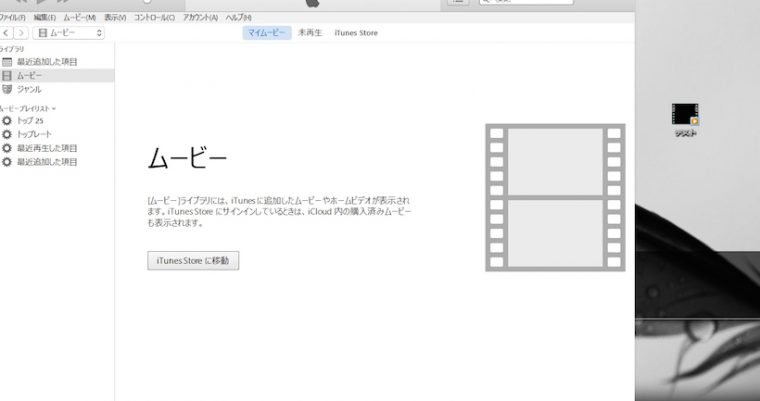This screenshot has height=401, width=760.
Task: Open the アカウント(A) menu
Action: [x=200, y=17]
